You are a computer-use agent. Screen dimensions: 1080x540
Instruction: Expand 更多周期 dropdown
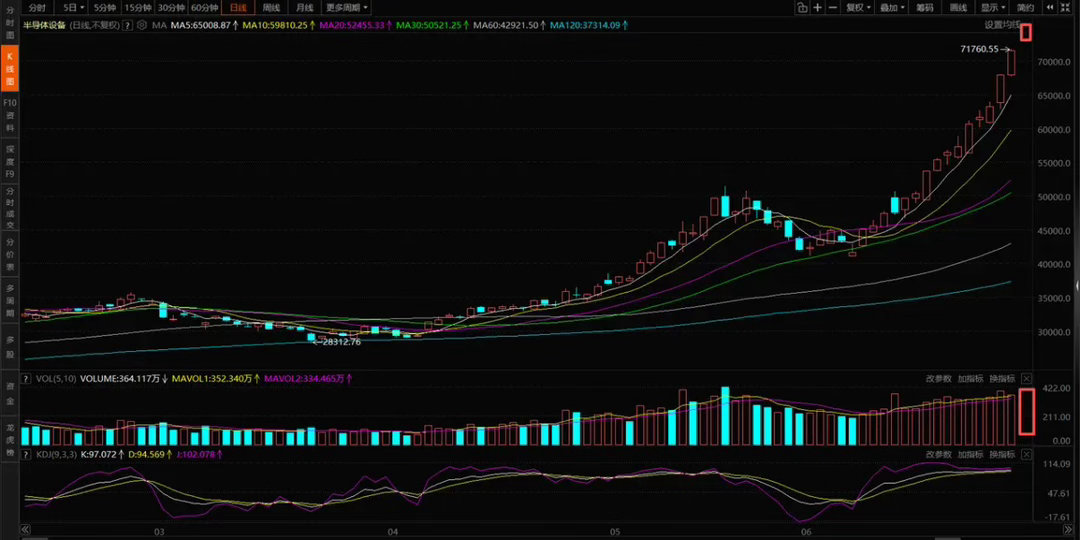(x=346, y=8)
